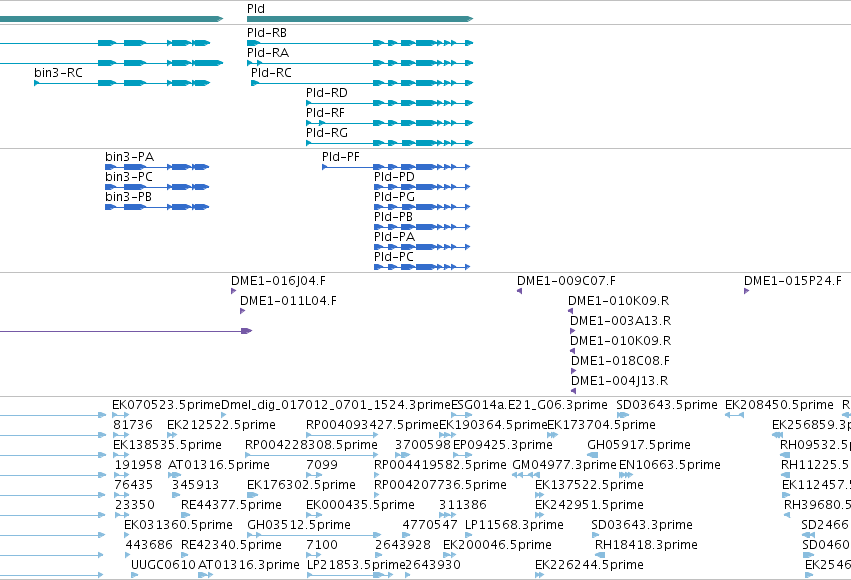Click the GM04977.3prime EST label
Screen dimensions: 851x580
click(x=564, y=466)
